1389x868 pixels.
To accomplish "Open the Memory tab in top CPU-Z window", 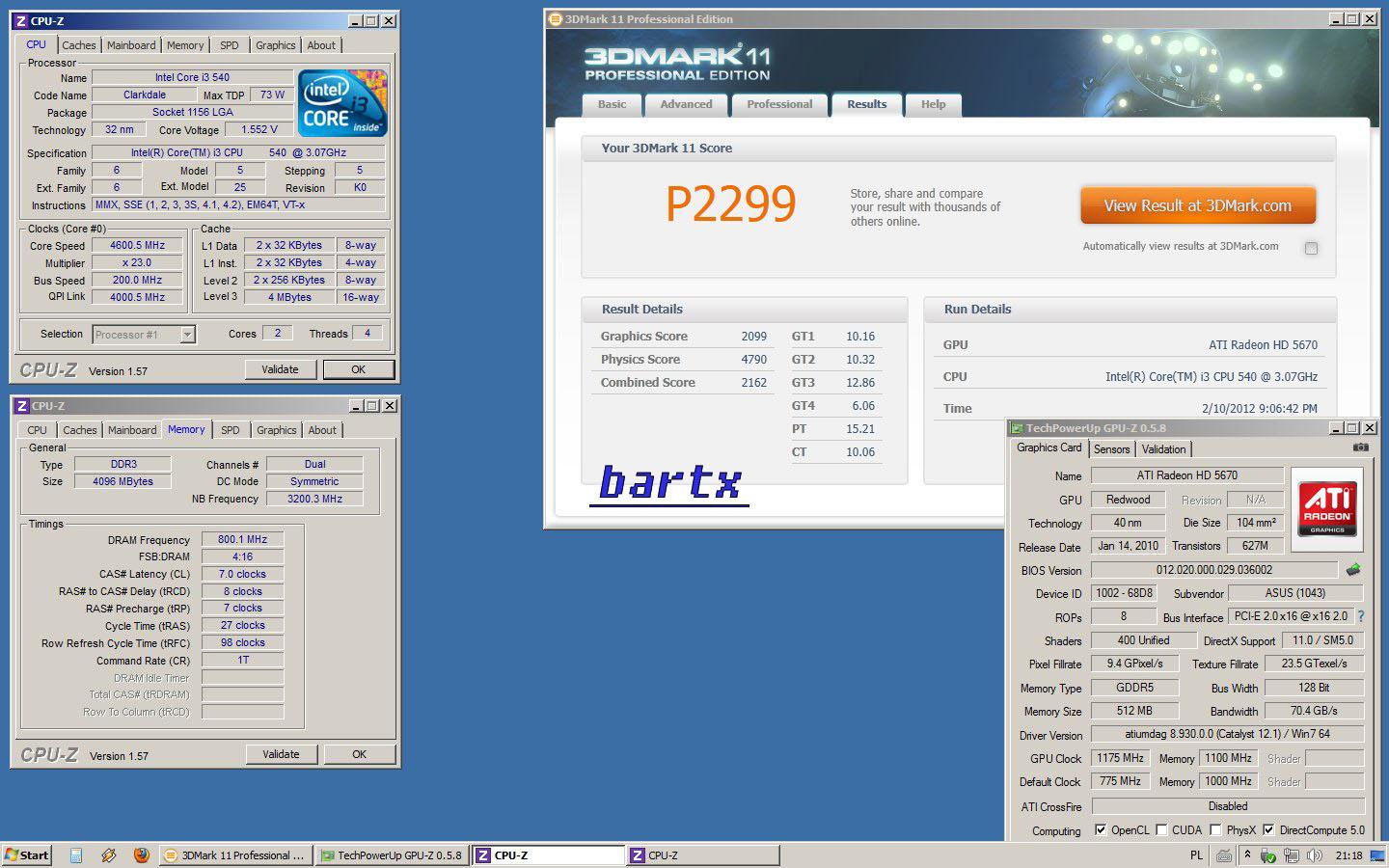I will pos(185,45).
